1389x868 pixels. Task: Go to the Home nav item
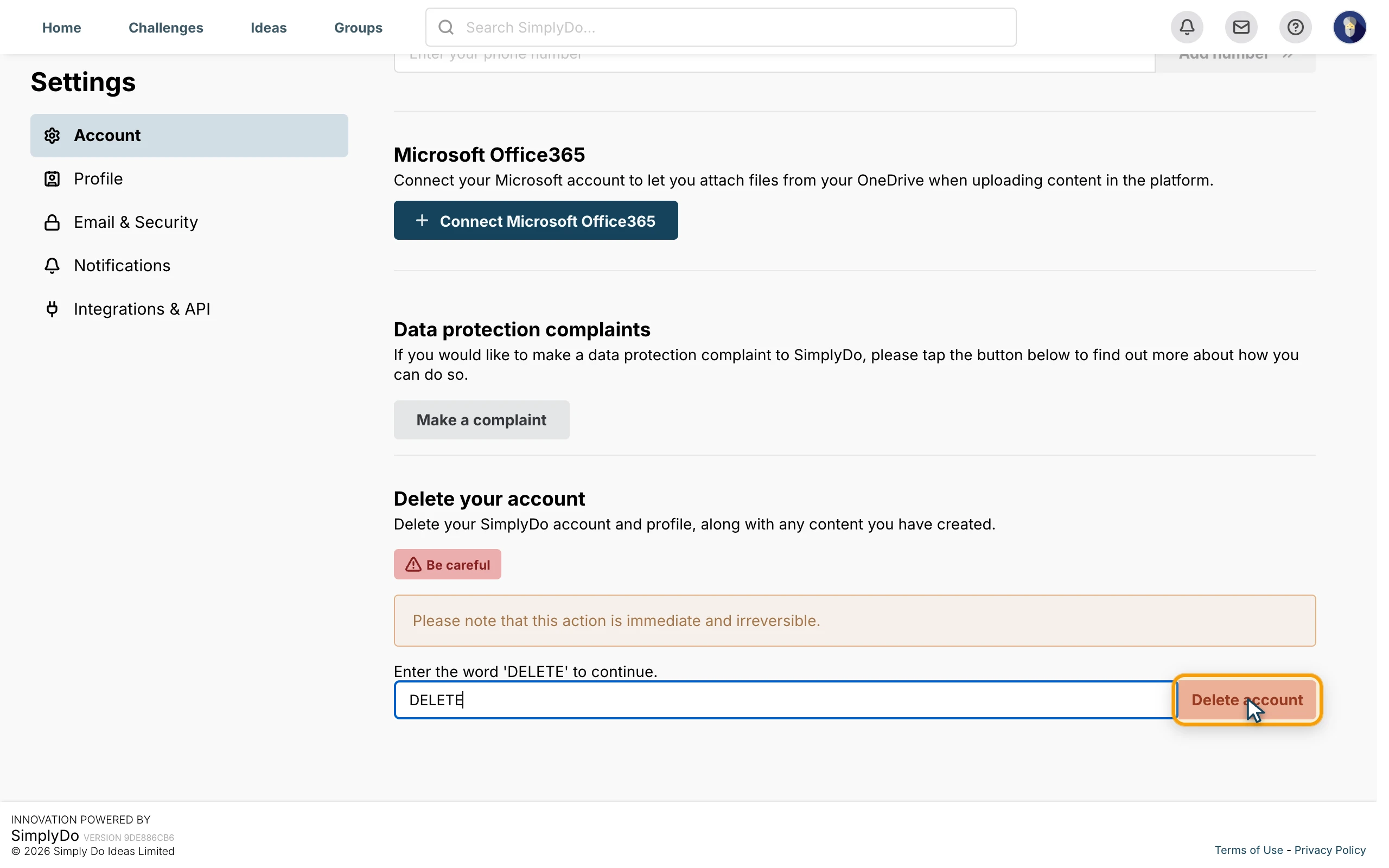(x=61, y=28)
